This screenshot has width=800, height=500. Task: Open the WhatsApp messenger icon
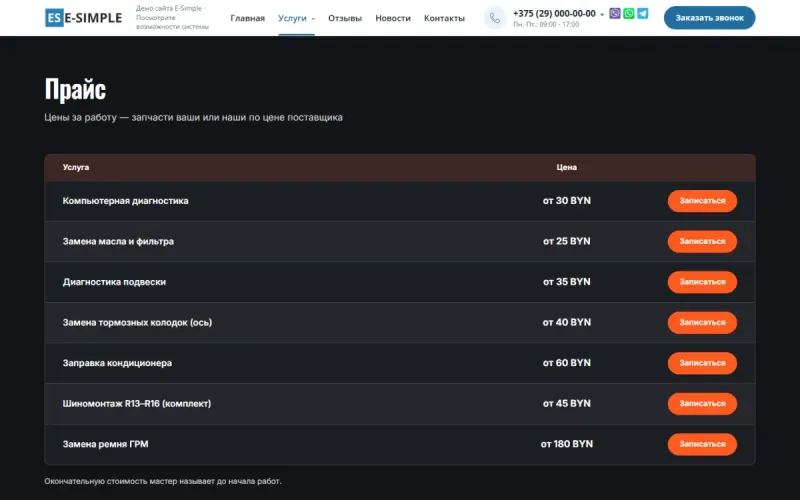tap(629, 13)
